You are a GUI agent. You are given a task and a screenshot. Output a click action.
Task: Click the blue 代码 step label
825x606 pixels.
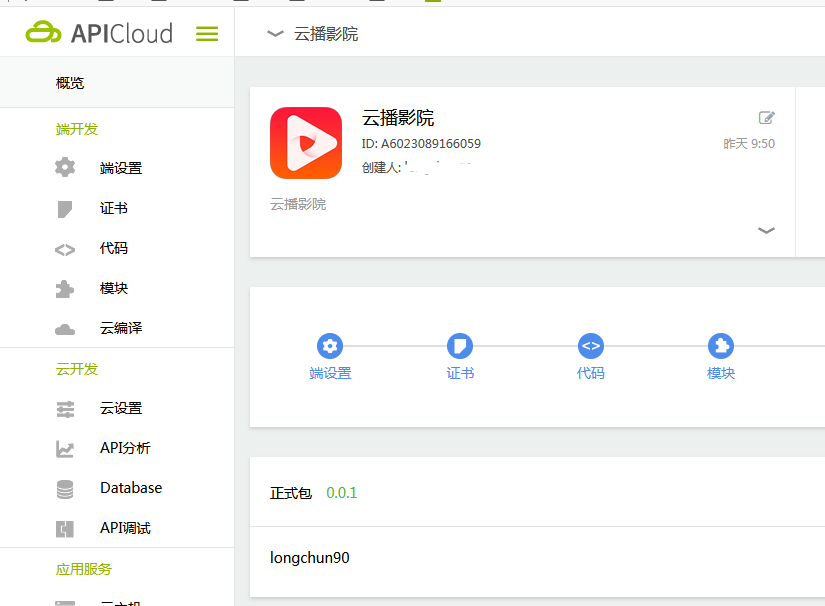(590, 373)
